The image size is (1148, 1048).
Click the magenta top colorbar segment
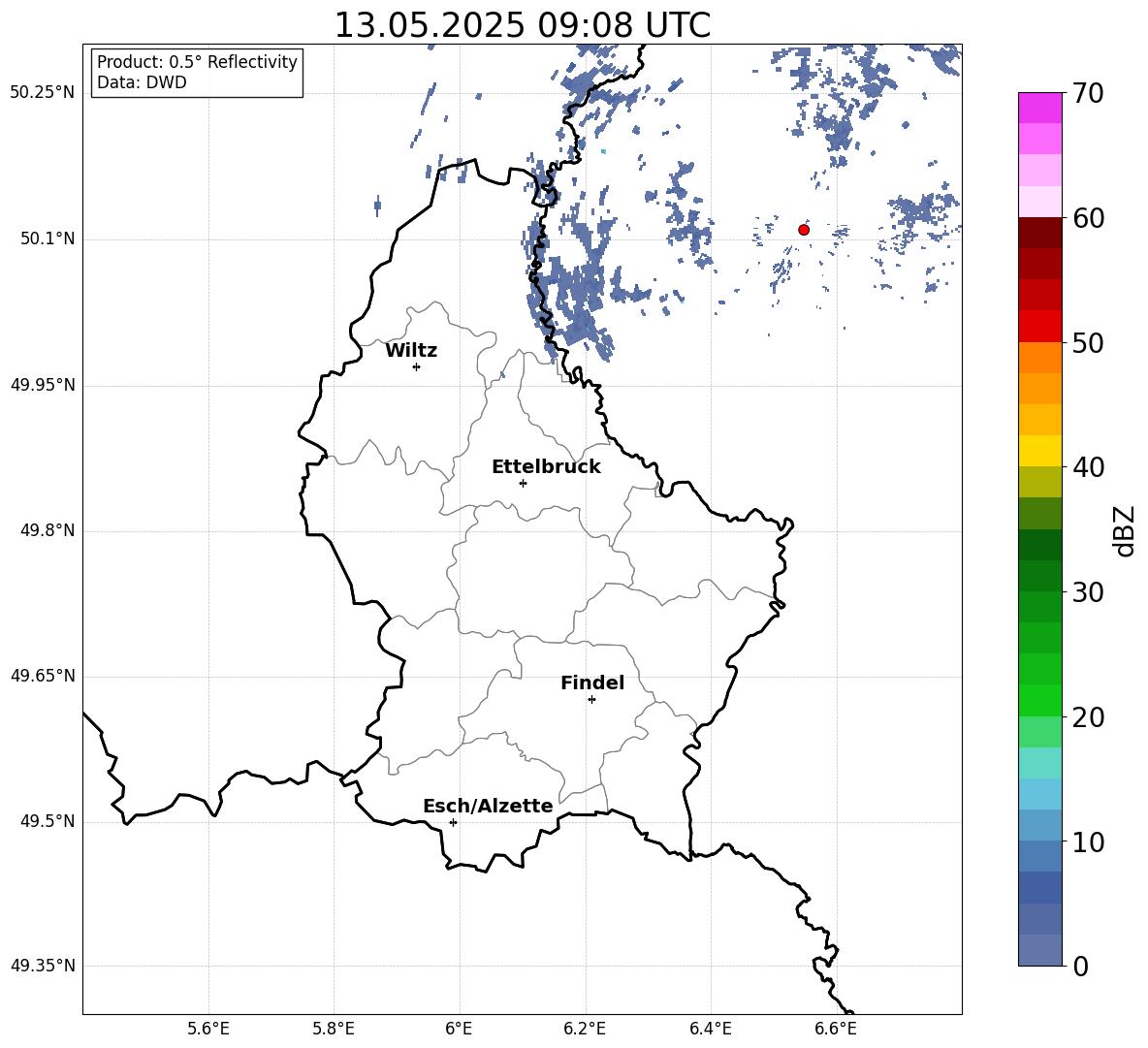click(x=1040, y=108)
